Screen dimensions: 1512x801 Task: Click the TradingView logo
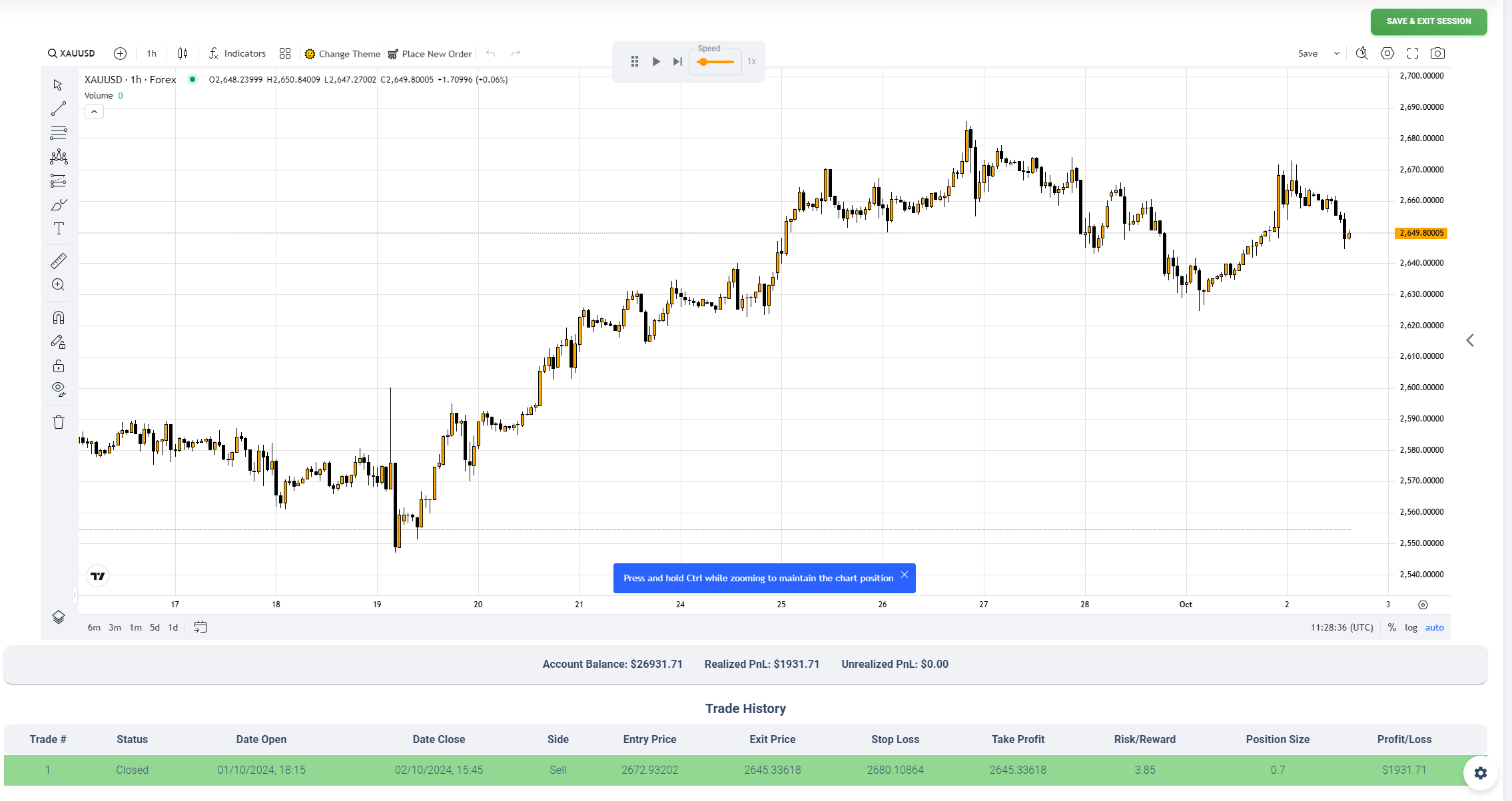click(x=98, y=576)
